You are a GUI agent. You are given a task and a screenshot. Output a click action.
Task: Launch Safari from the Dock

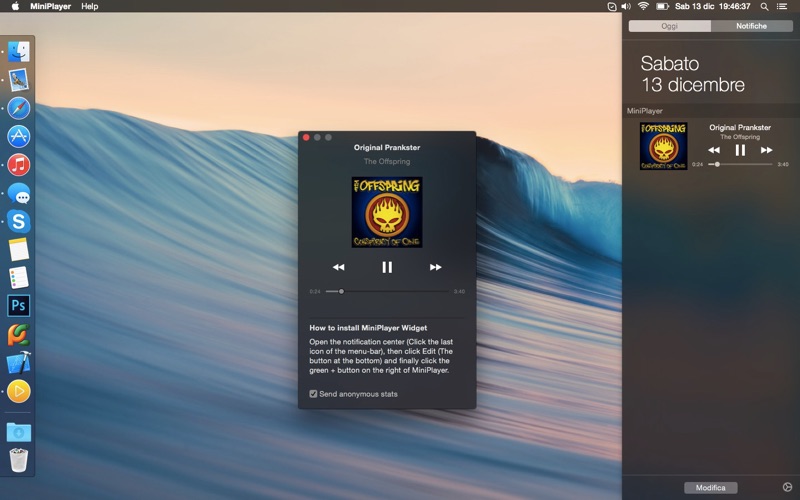(x=19, y=108)
